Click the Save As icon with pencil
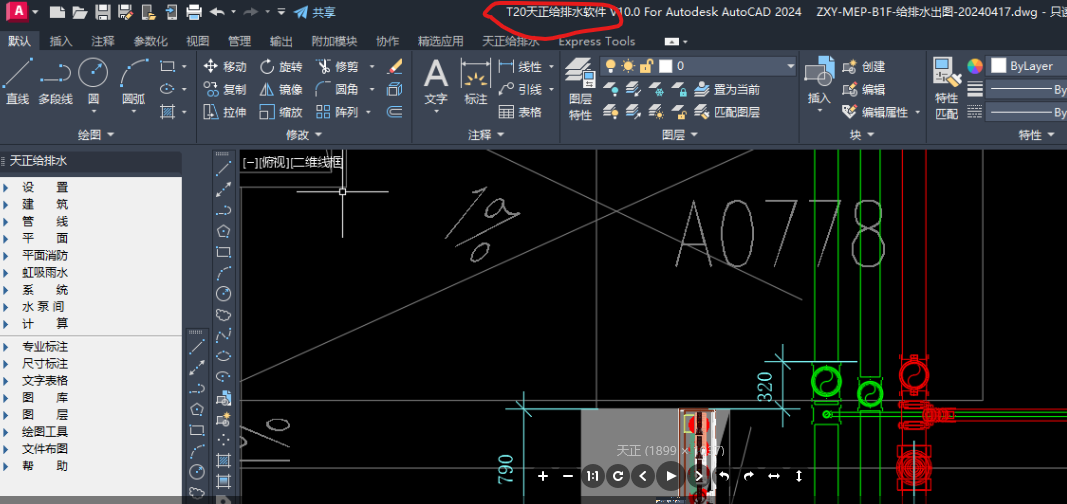The height and width of the screenshot is (504, 1067). pyautogui.click(x=125, y=12)
